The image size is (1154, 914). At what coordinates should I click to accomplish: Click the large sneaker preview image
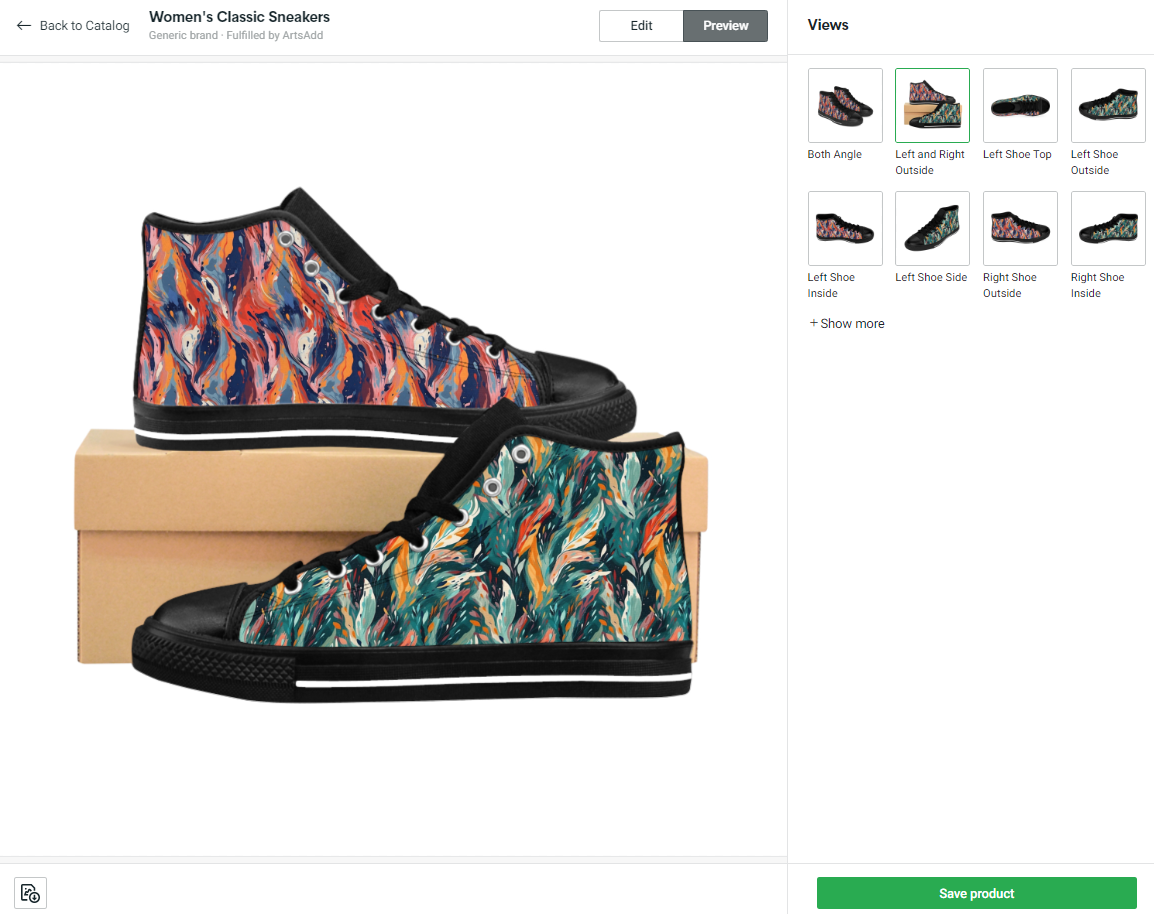394,450
